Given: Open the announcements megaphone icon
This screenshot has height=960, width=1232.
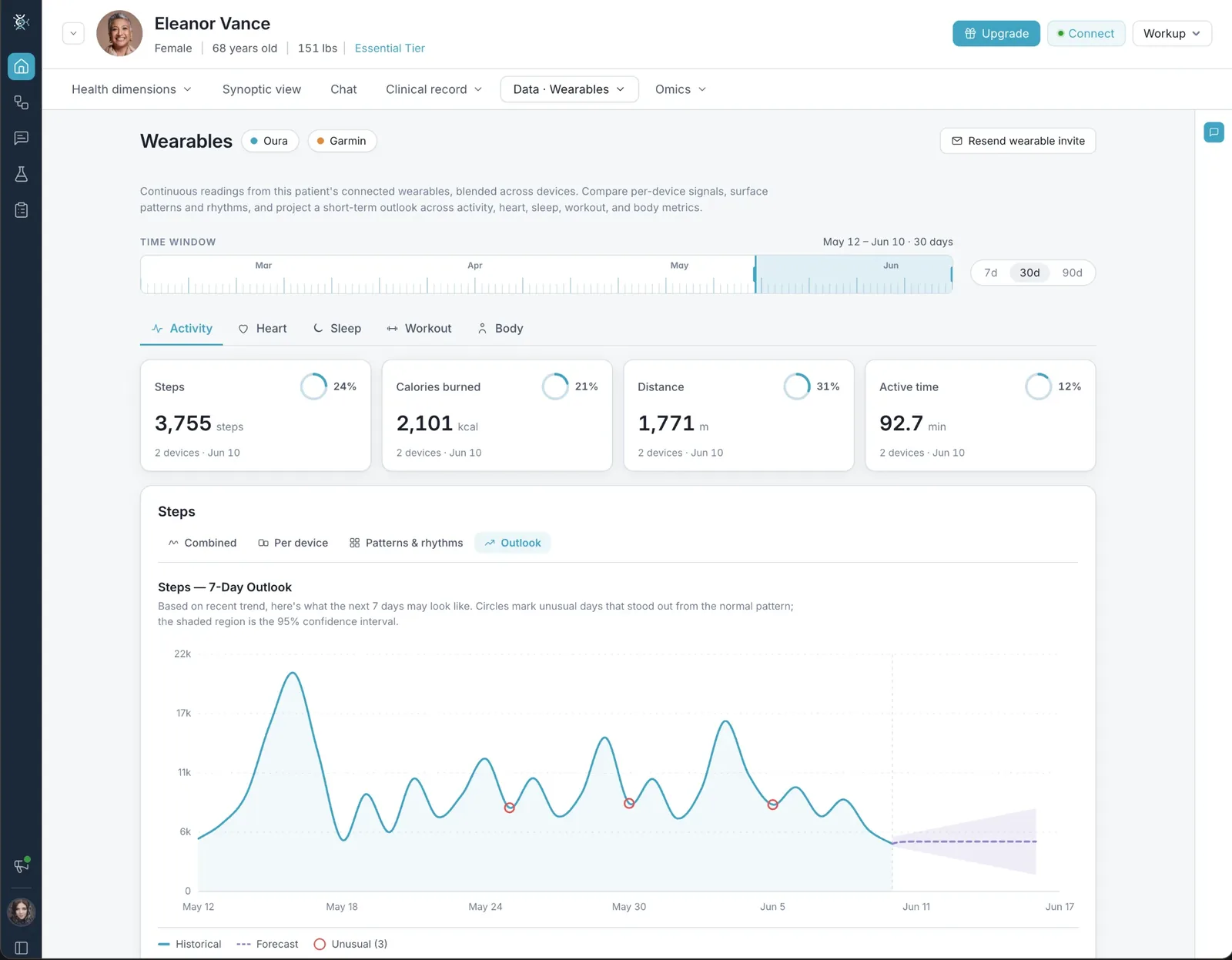Looking at the screenshot, I should click(22, 865).
